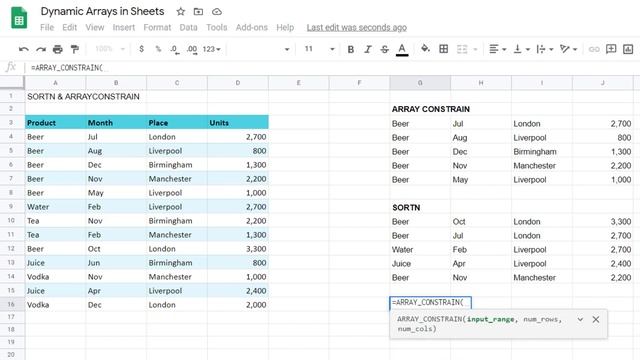The width and height of the screenshot is (640, 360).
Task: Open the vertical align dropdown
Action: pos(521,49)
